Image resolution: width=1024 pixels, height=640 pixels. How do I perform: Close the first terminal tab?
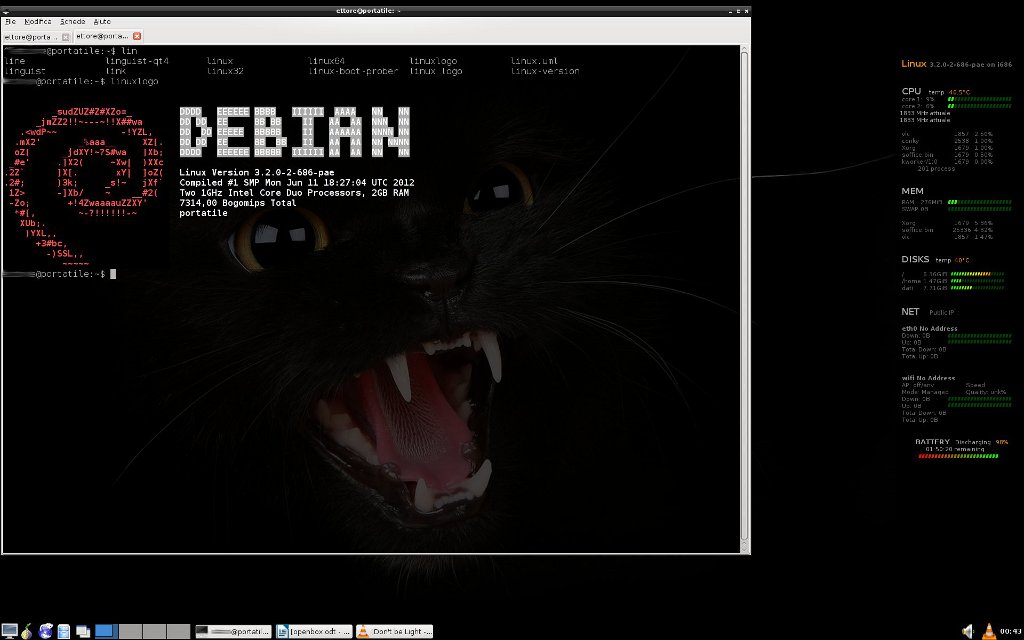tap(66, 36)
